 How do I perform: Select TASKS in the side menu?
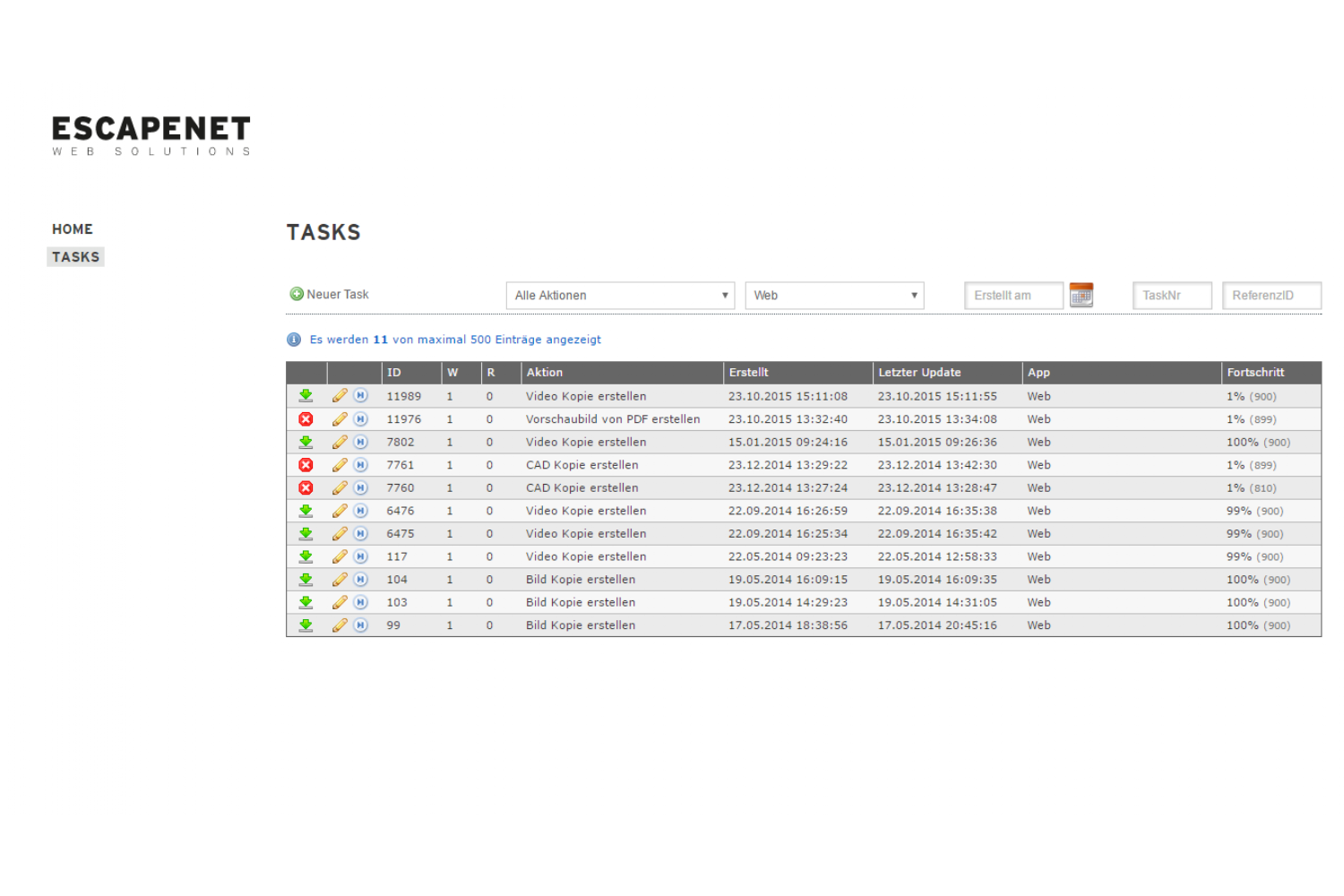(x=75, y=257)
